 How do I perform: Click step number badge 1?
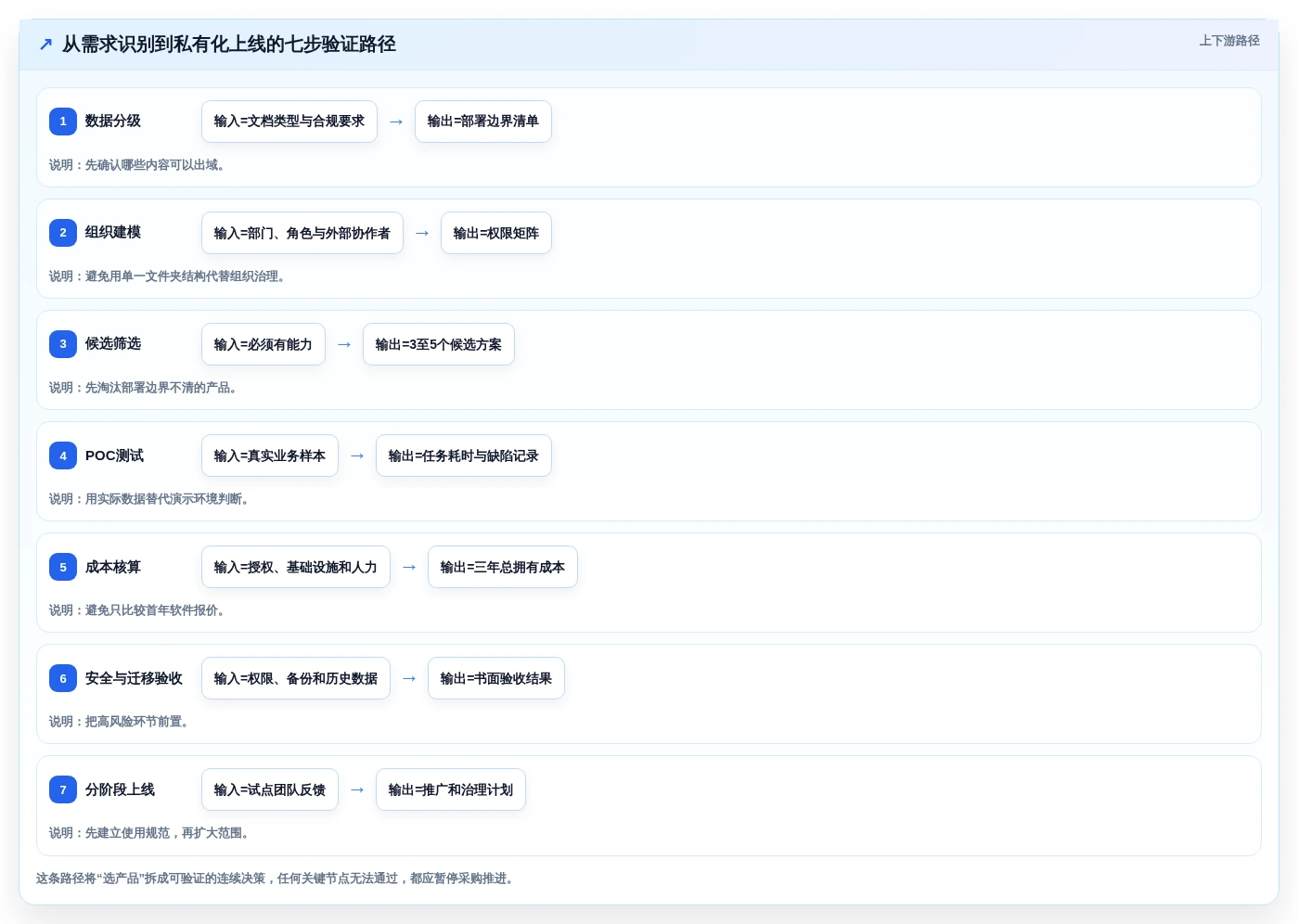click(x=63, y=122)
